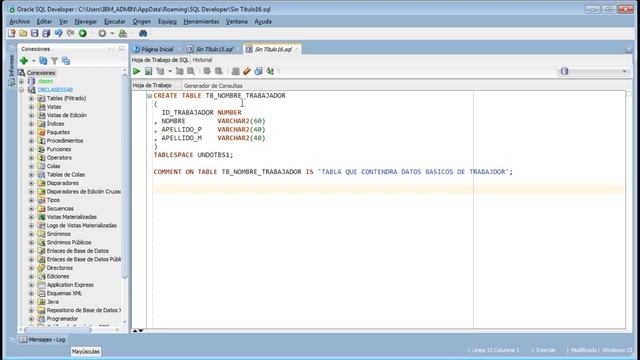This screenshot has height=360, width=640.
Task: Expand the Tablas (Filtrado) node
Action: pos(31,98)
